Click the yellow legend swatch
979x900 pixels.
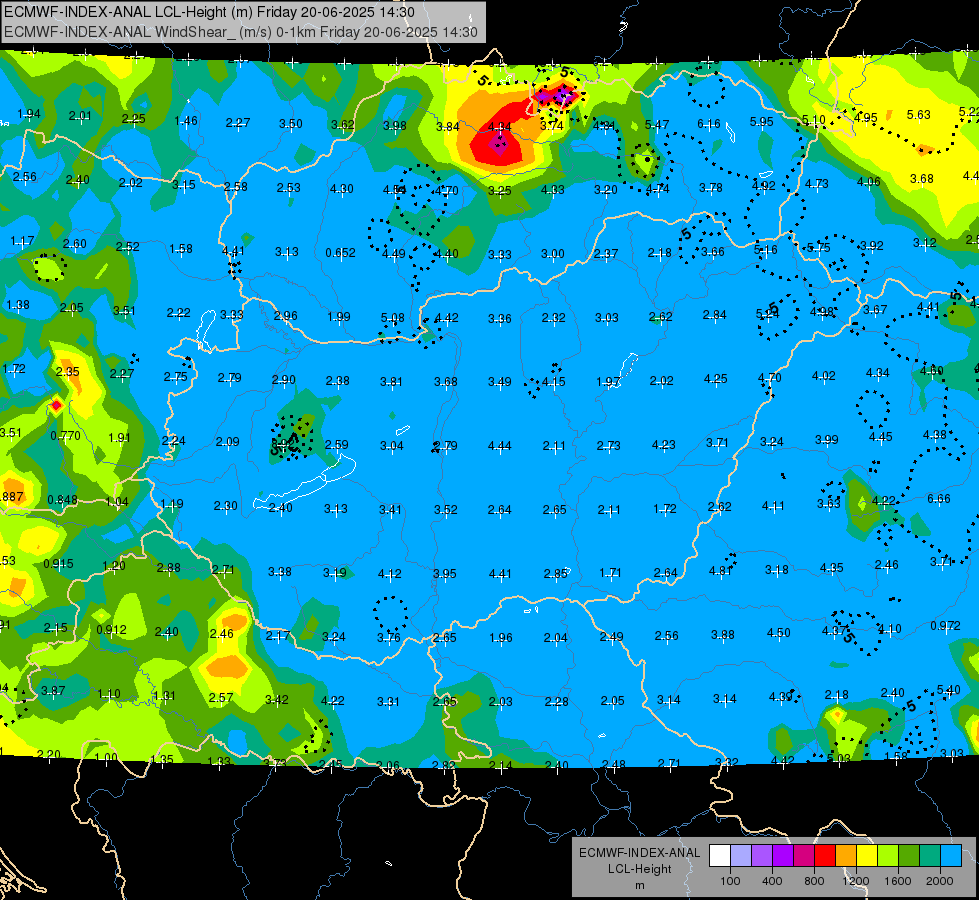(867, 855)
